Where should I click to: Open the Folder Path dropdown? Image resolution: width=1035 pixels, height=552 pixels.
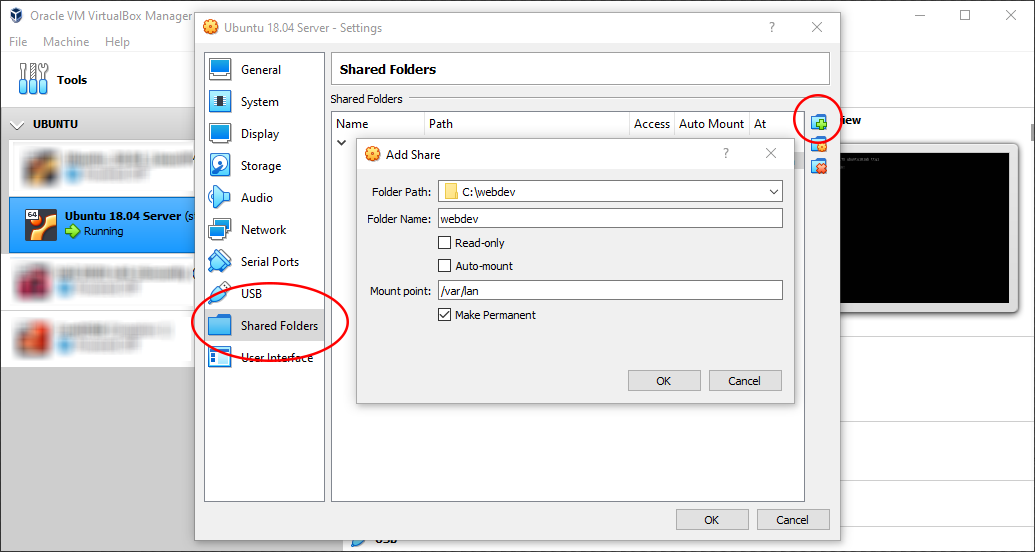point(774,192)
